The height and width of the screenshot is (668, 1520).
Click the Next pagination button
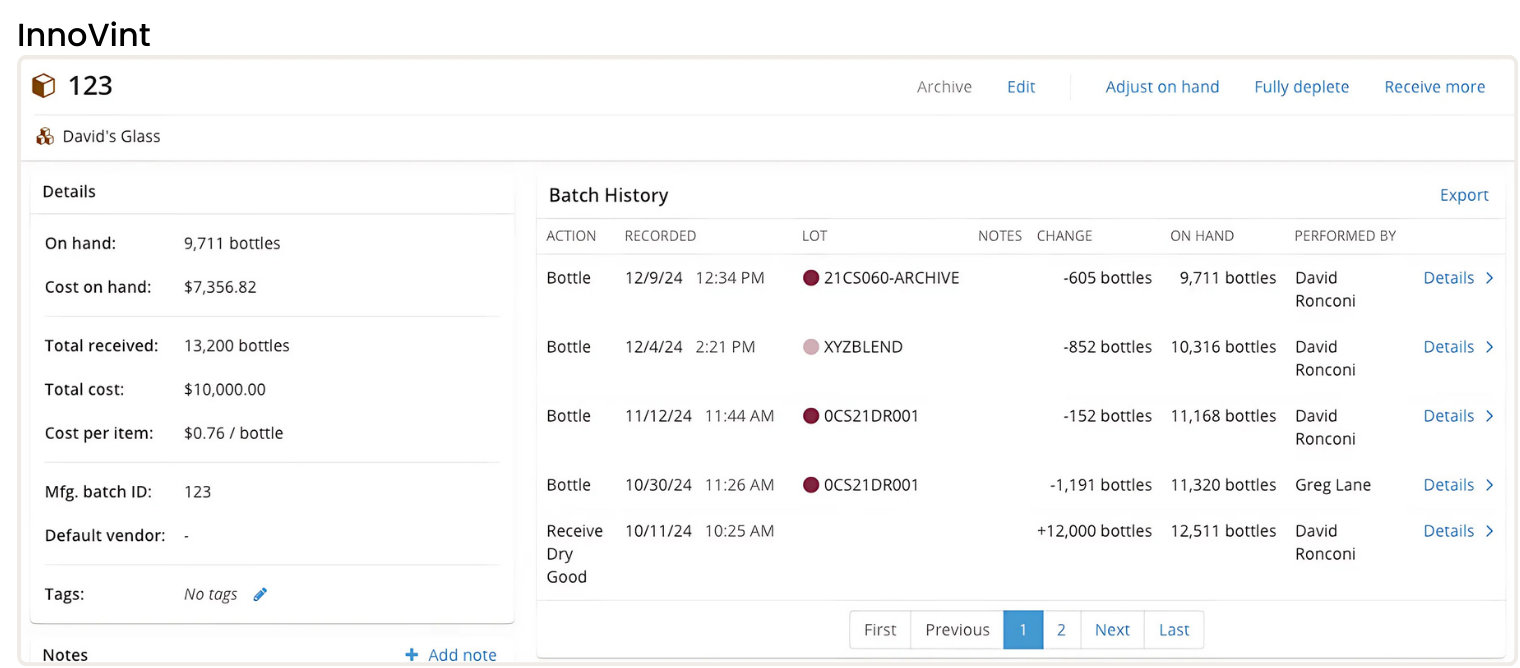pos(1112,630)
